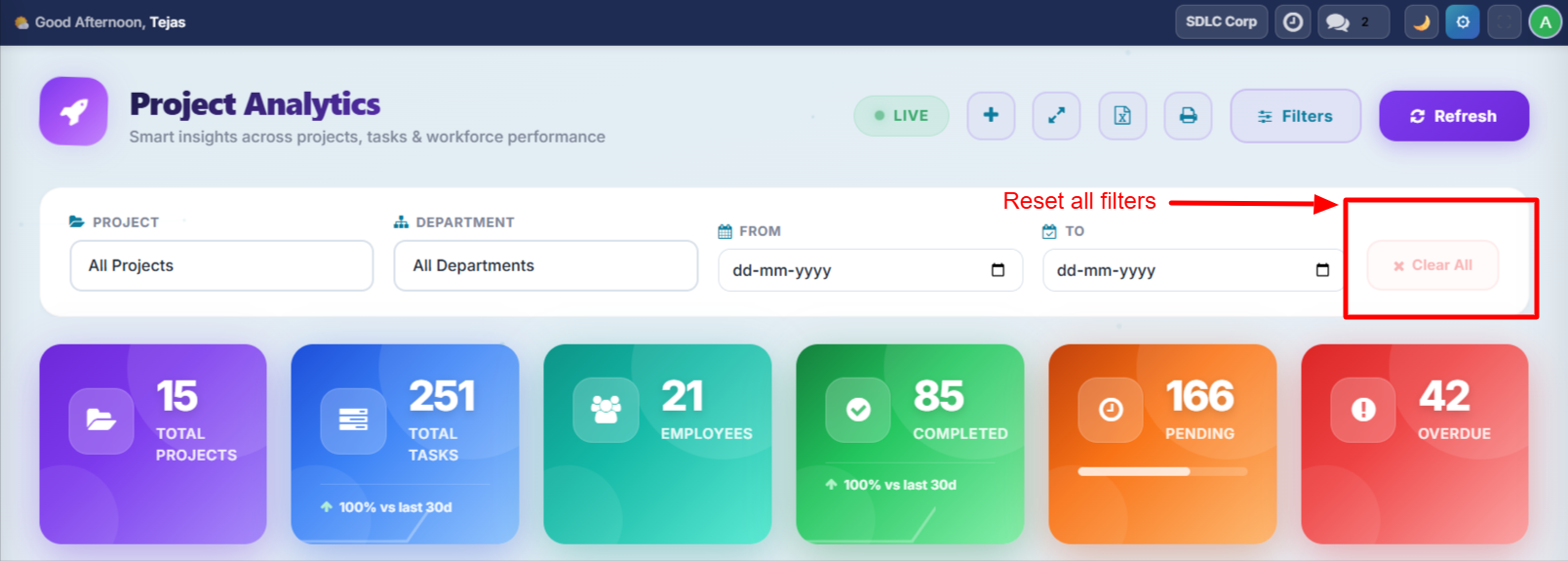Expand the All Departments dropdown
1568x561 pixels.
[545, 265]
